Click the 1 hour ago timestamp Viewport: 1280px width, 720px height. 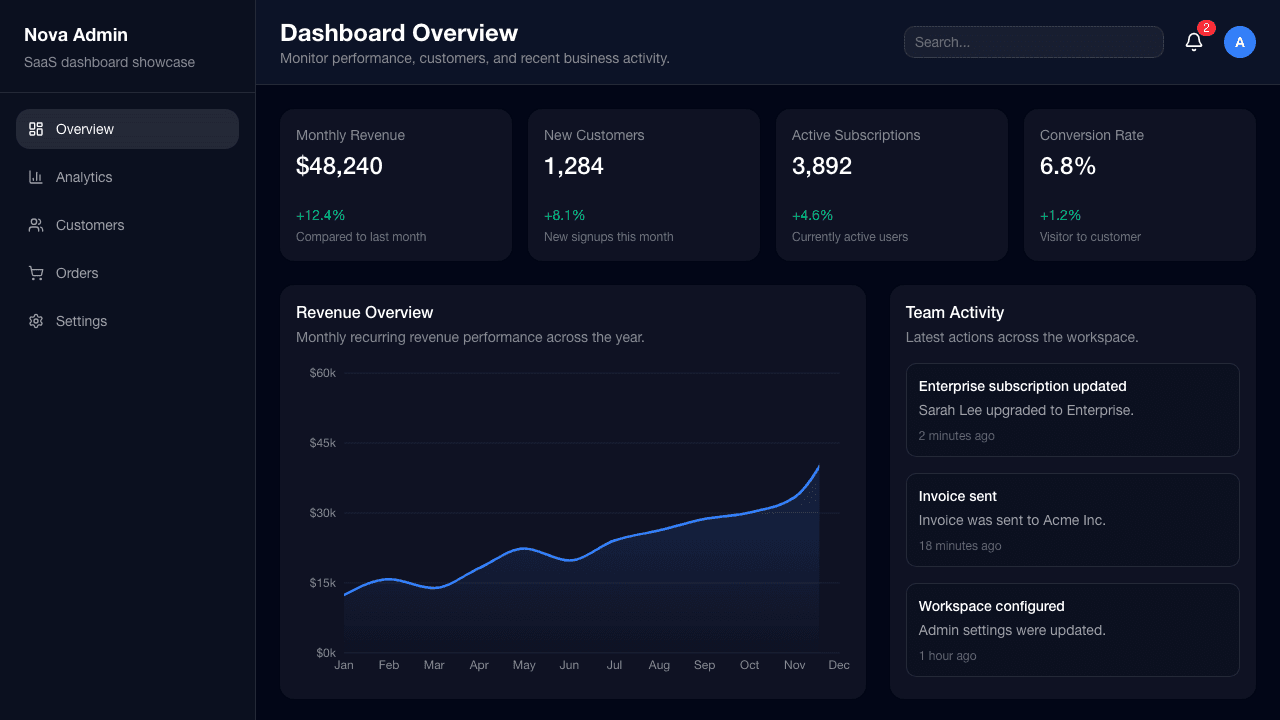click(948, 656)
